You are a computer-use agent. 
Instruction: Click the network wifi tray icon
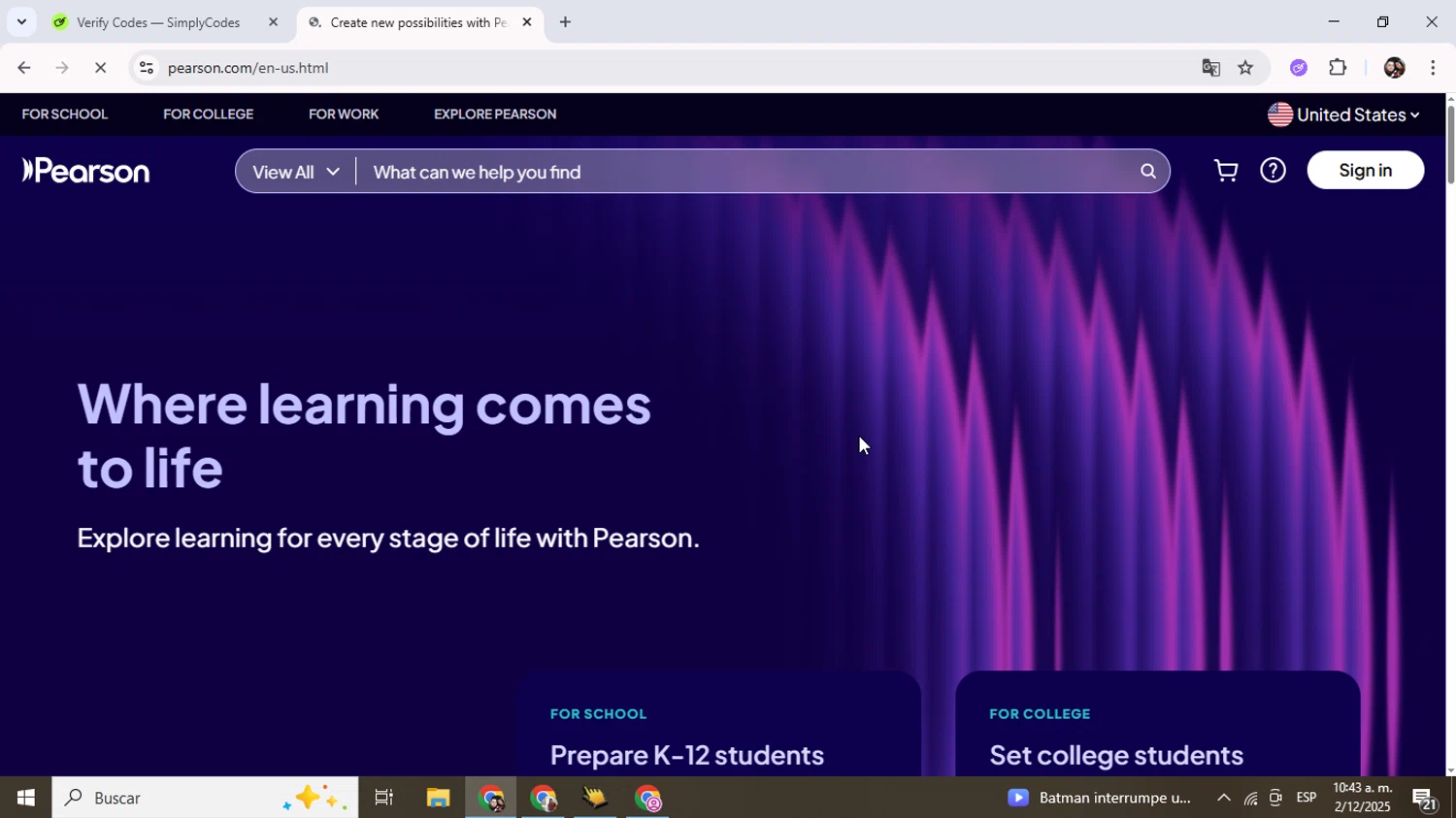[x=1250, y=799]
